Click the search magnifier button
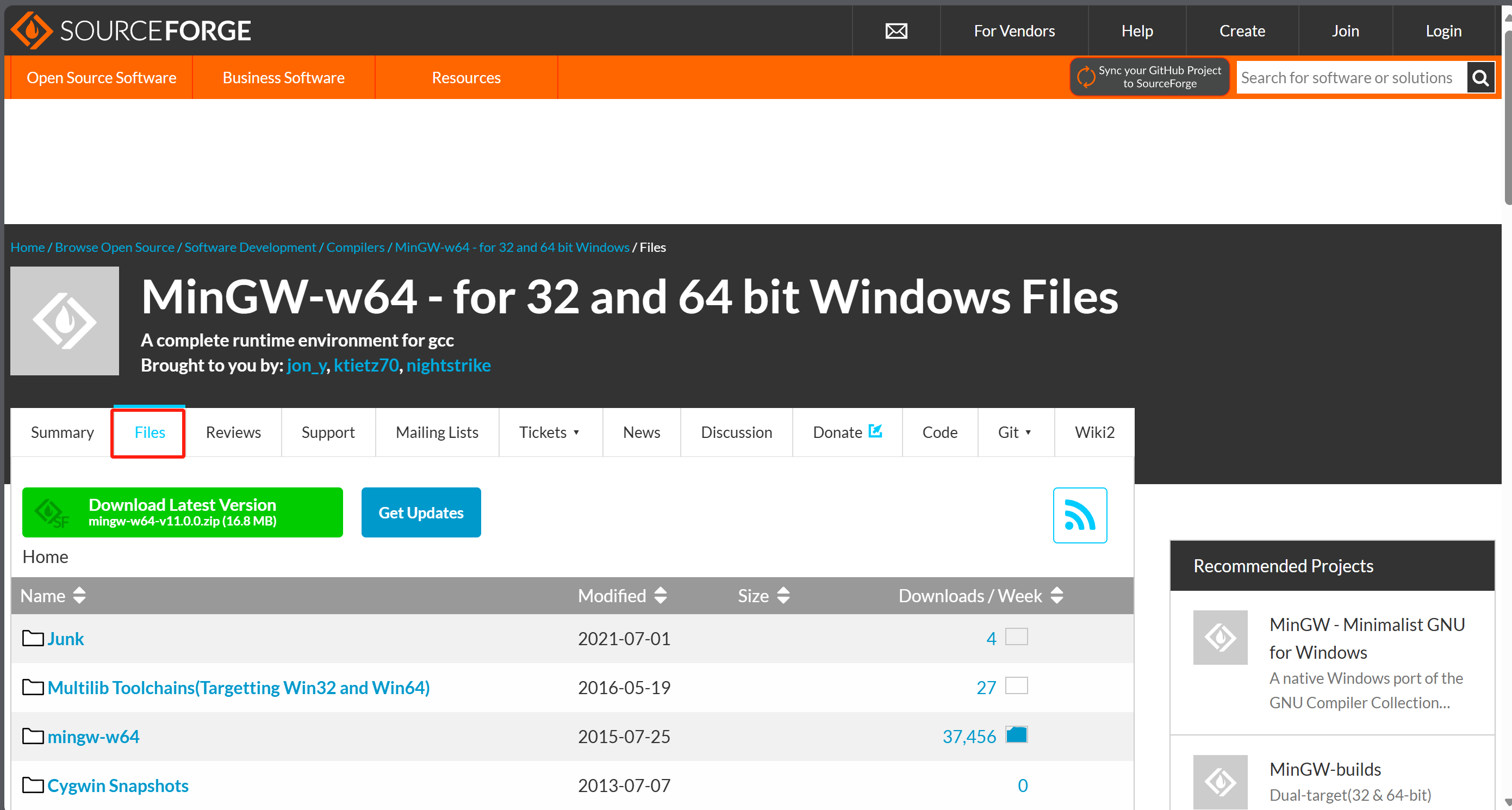The image size is (1512, 810). click(1480, 78)
